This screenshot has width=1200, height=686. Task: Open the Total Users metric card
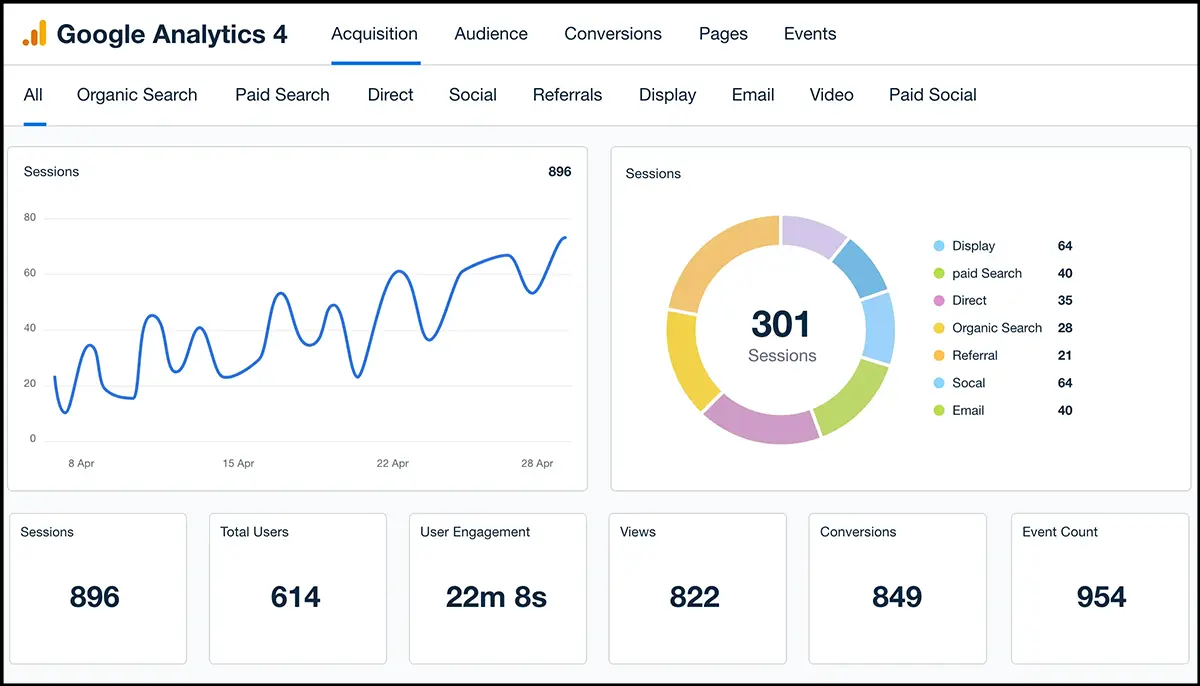tap(297, 588)
